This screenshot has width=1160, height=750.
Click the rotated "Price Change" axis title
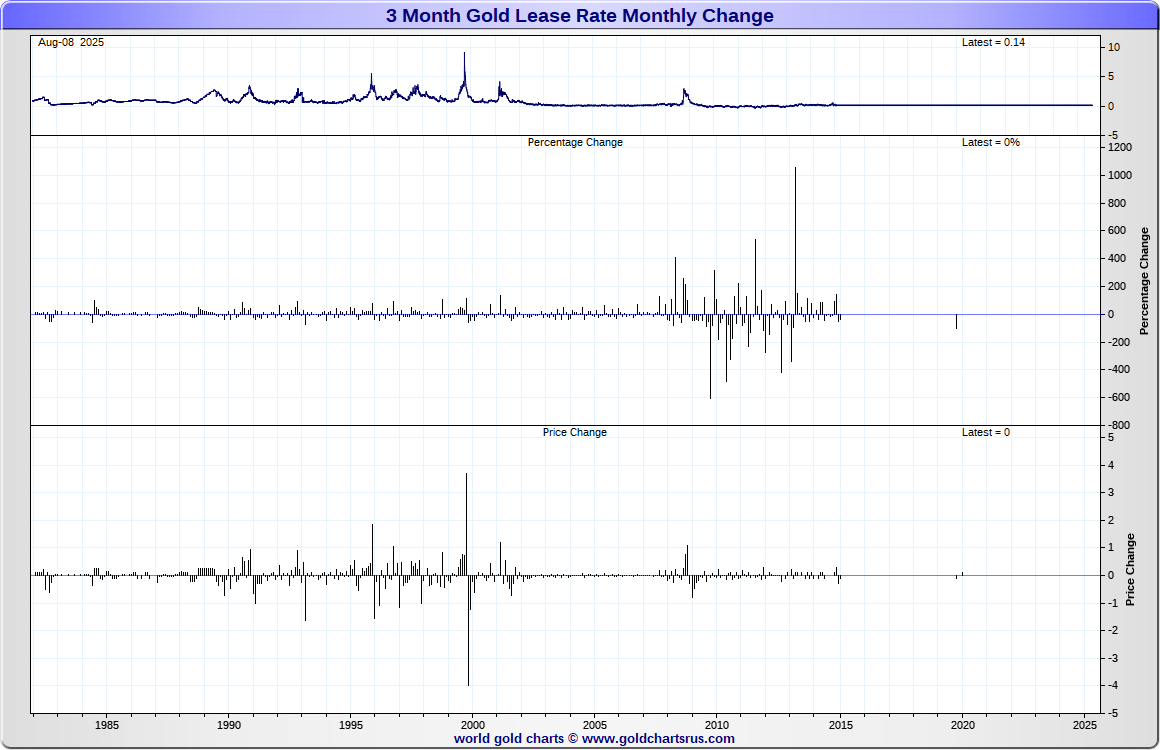click(1130, 570)
